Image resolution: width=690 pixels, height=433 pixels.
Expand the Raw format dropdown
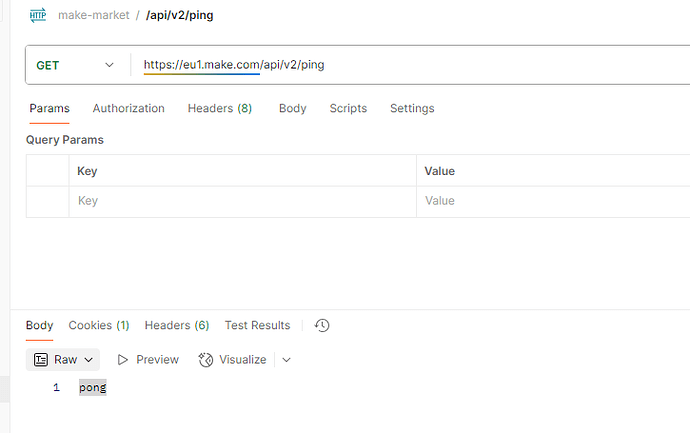coord(65,359)
